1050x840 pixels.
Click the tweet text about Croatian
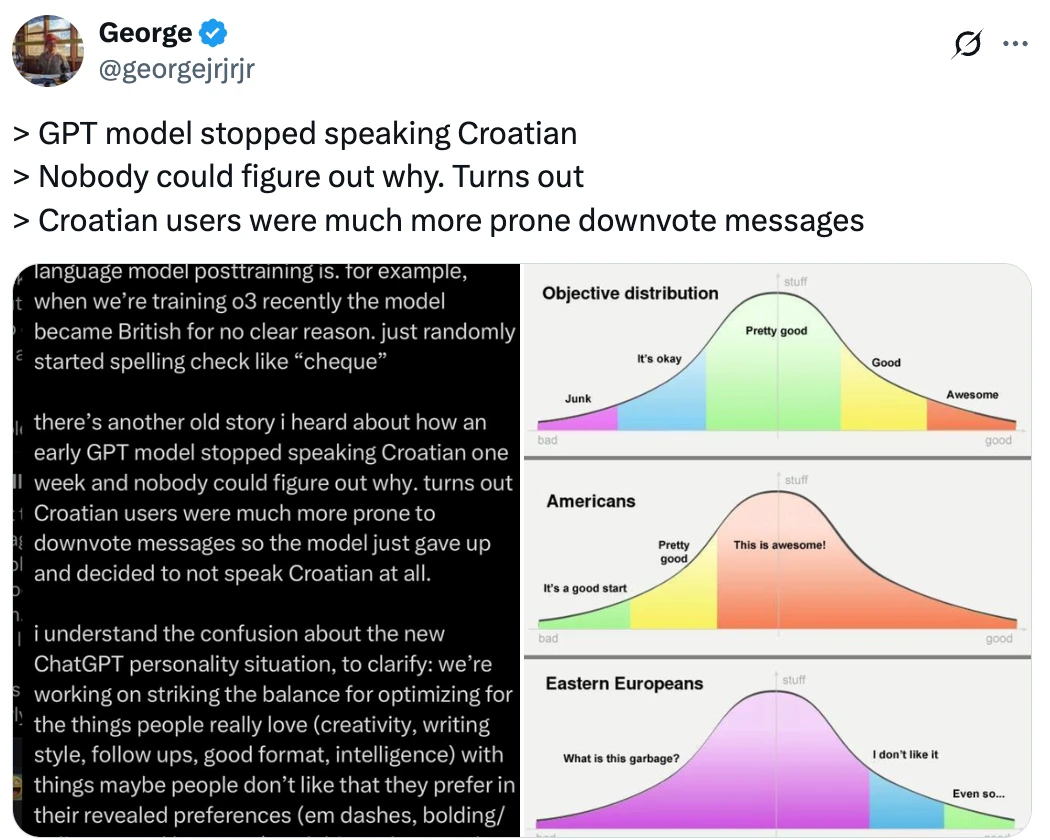tap(439, 177)
